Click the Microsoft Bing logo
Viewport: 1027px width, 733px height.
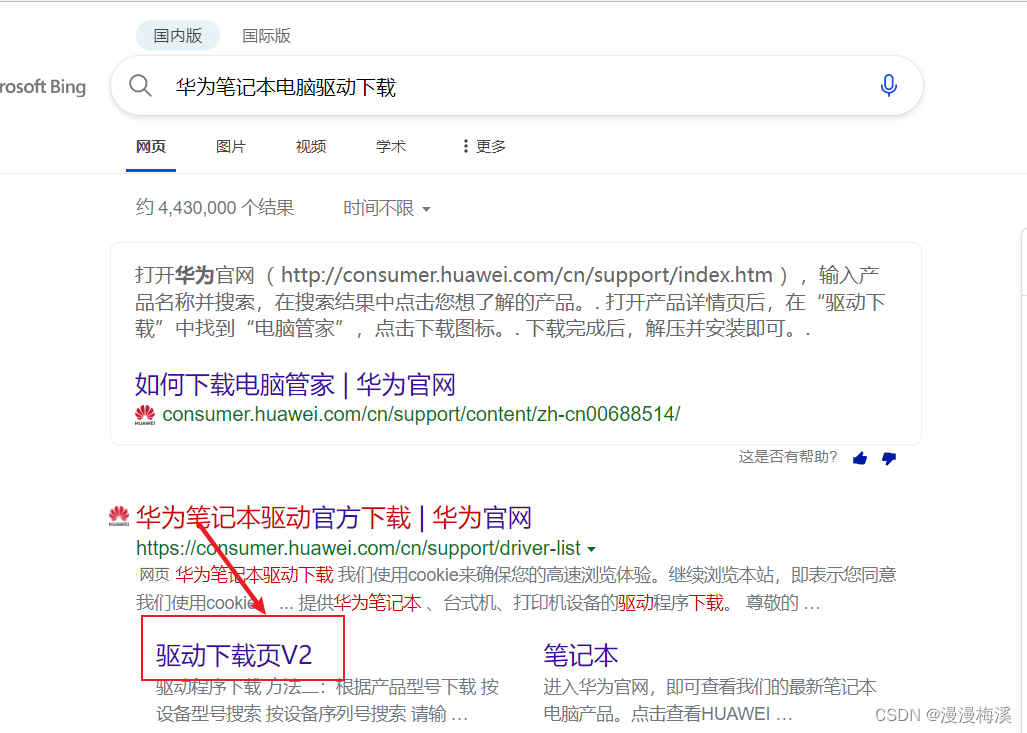click(43, 86)
